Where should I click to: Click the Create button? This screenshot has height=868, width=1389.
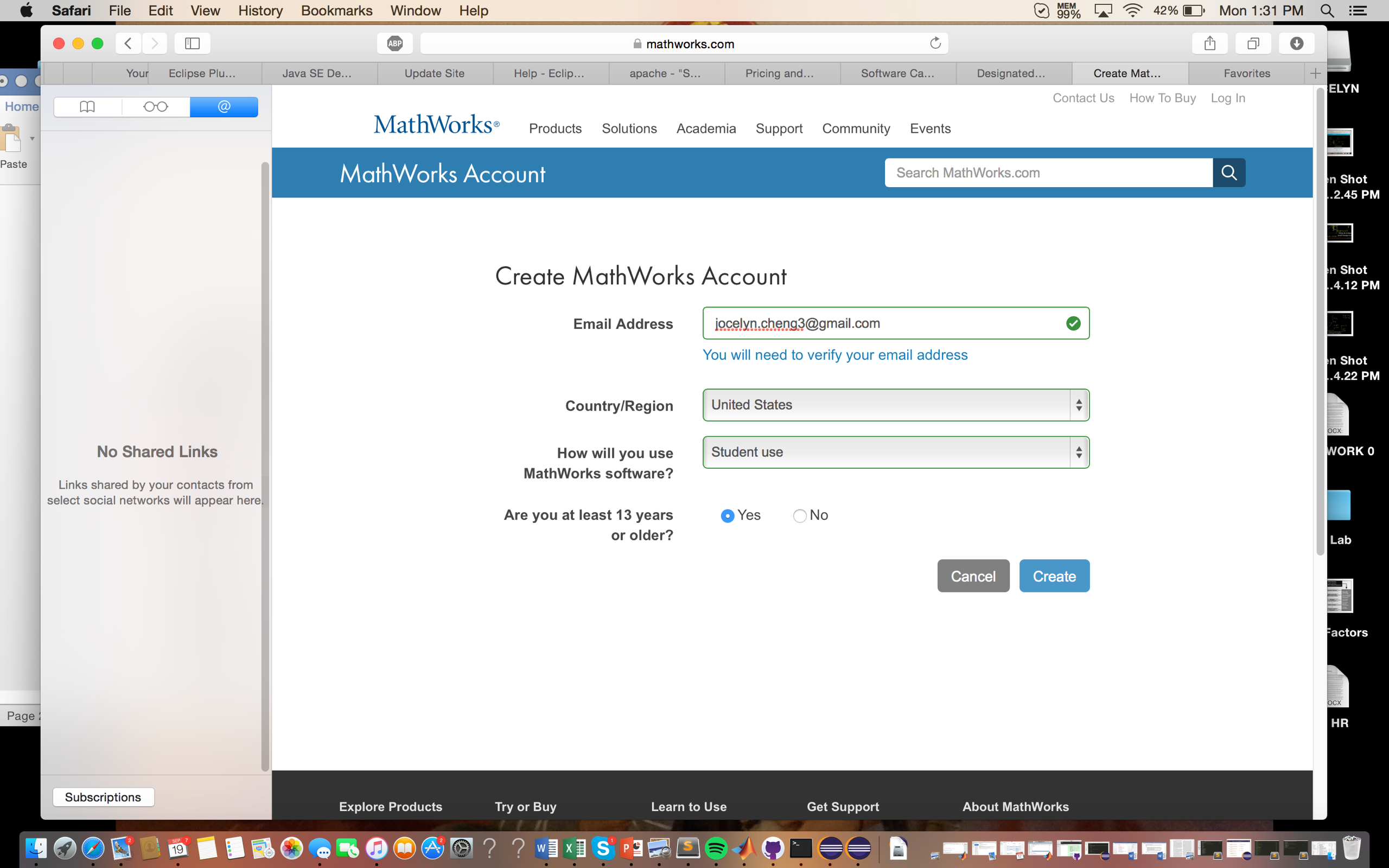(1054, 576)
